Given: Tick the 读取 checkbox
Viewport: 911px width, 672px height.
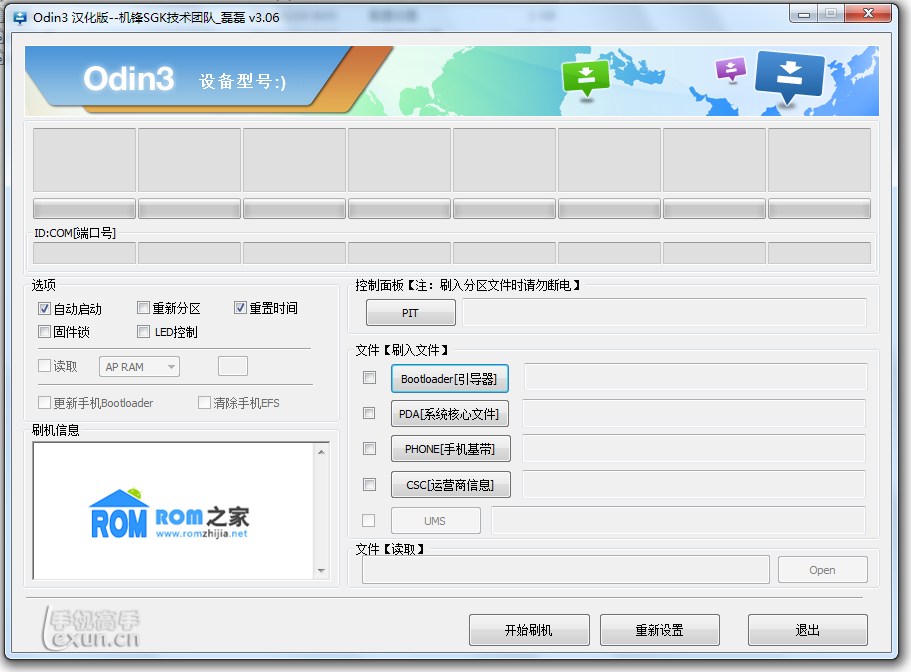Looking at the screenshot, I should pos(44,365).
